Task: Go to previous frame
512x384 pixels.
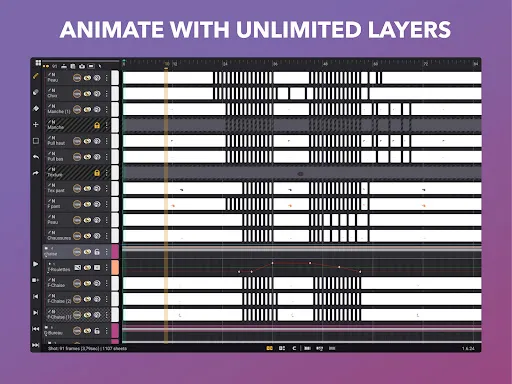Action: 36,296
